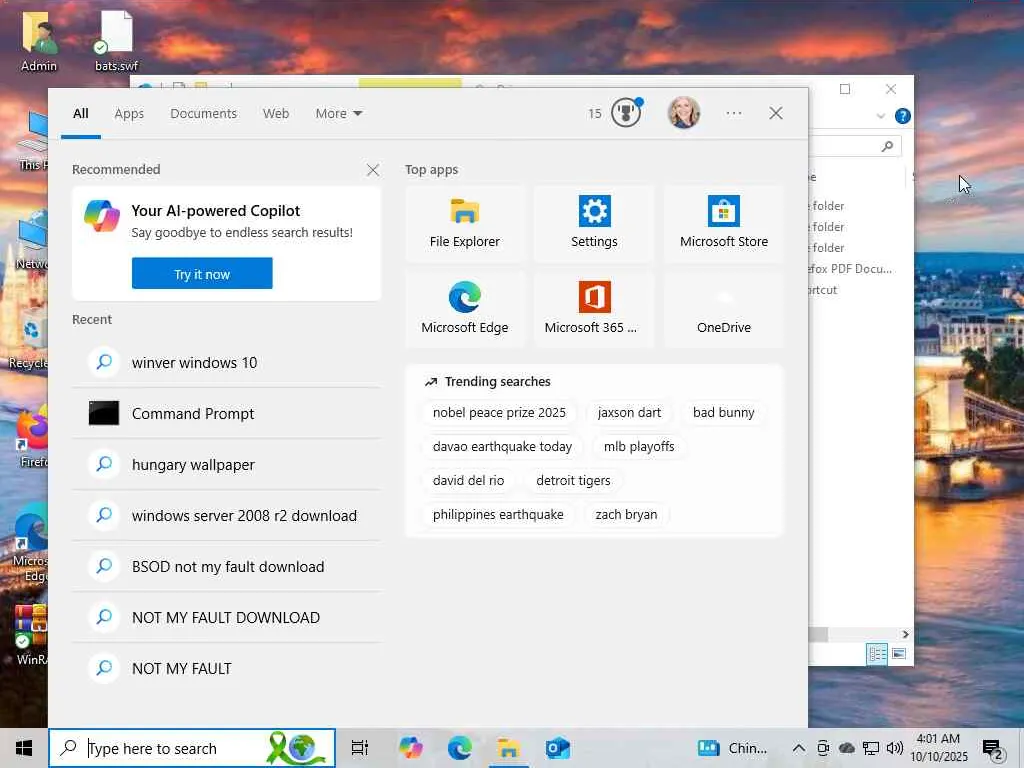The image size is (1024, 768).
Task: Search 'windows server 2008 r2 download'
Action: pyautogui.click(x=226, y=515)
